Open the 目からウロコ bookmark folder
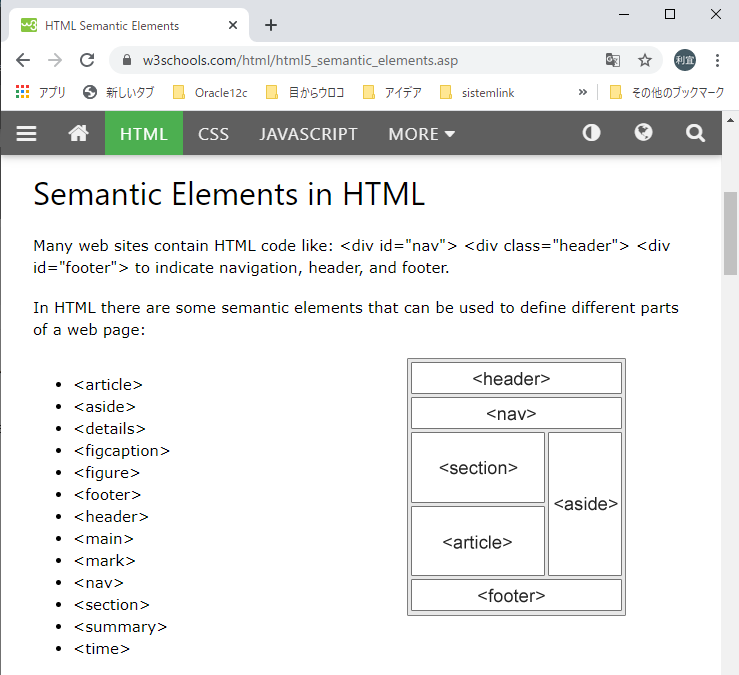The width and height of the screenshot is (739, 675). click(305, 92)
